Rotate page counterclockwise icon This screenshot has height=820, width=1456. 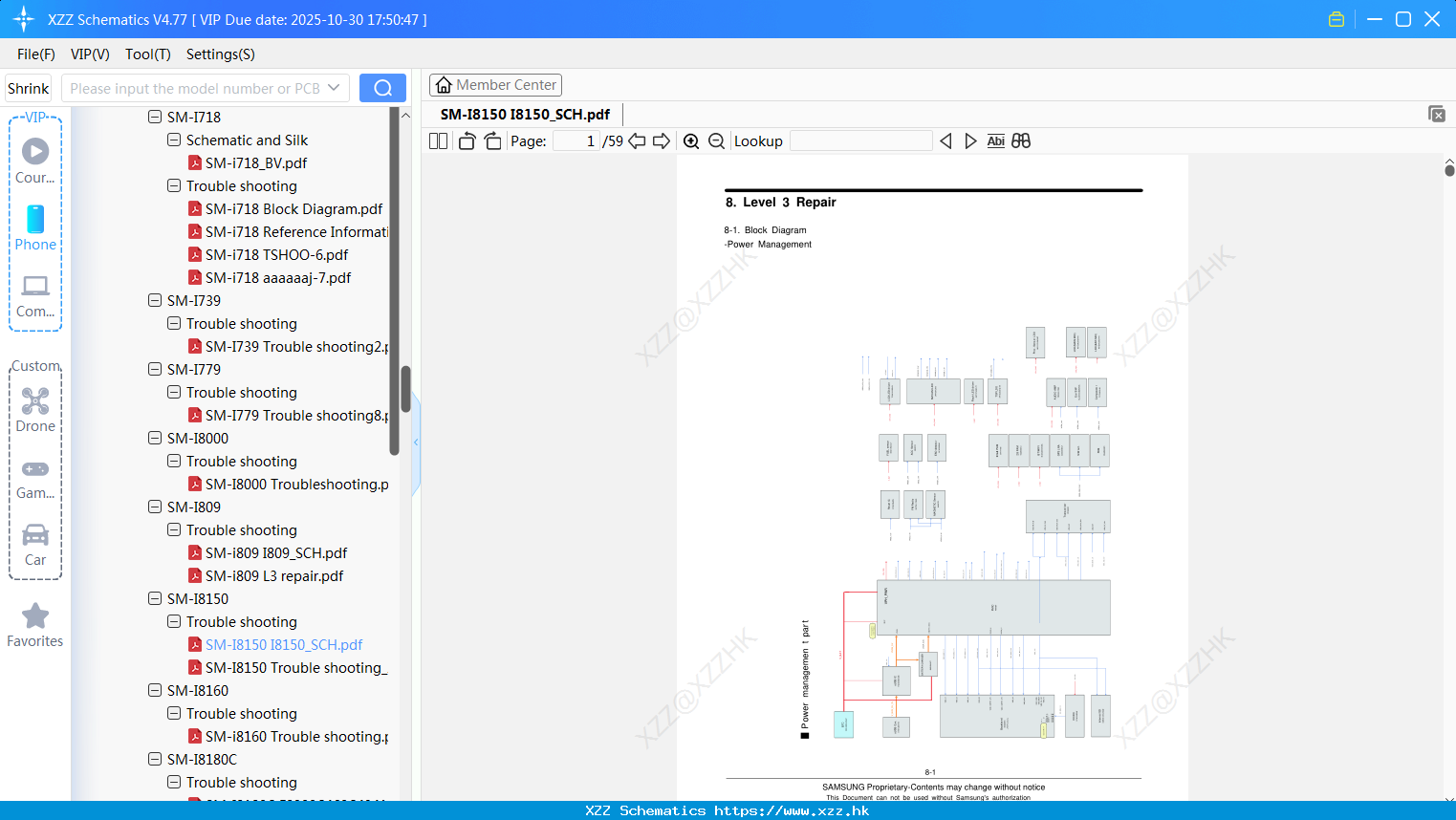coord(467,141)
